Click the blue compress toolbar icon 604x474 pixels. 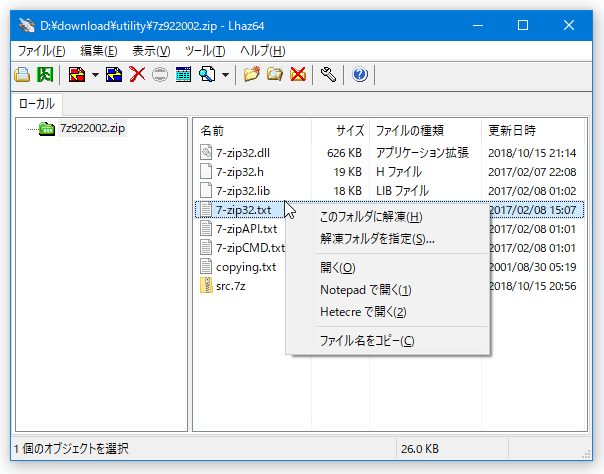pyautogui.click(x=114, y=74)
